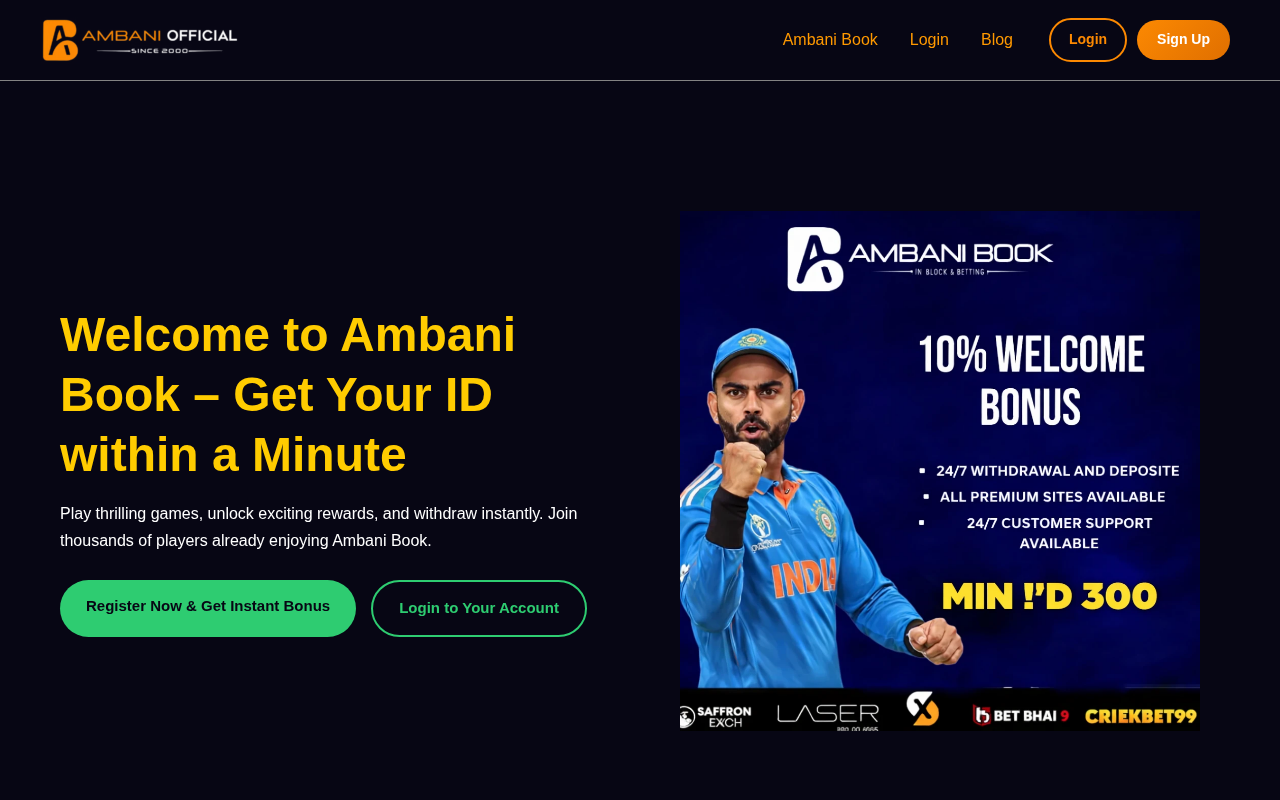The image size is (1280, 800).
Task: Click the 10% Welcome Bonus banner text
Action: click(1031, 381)
